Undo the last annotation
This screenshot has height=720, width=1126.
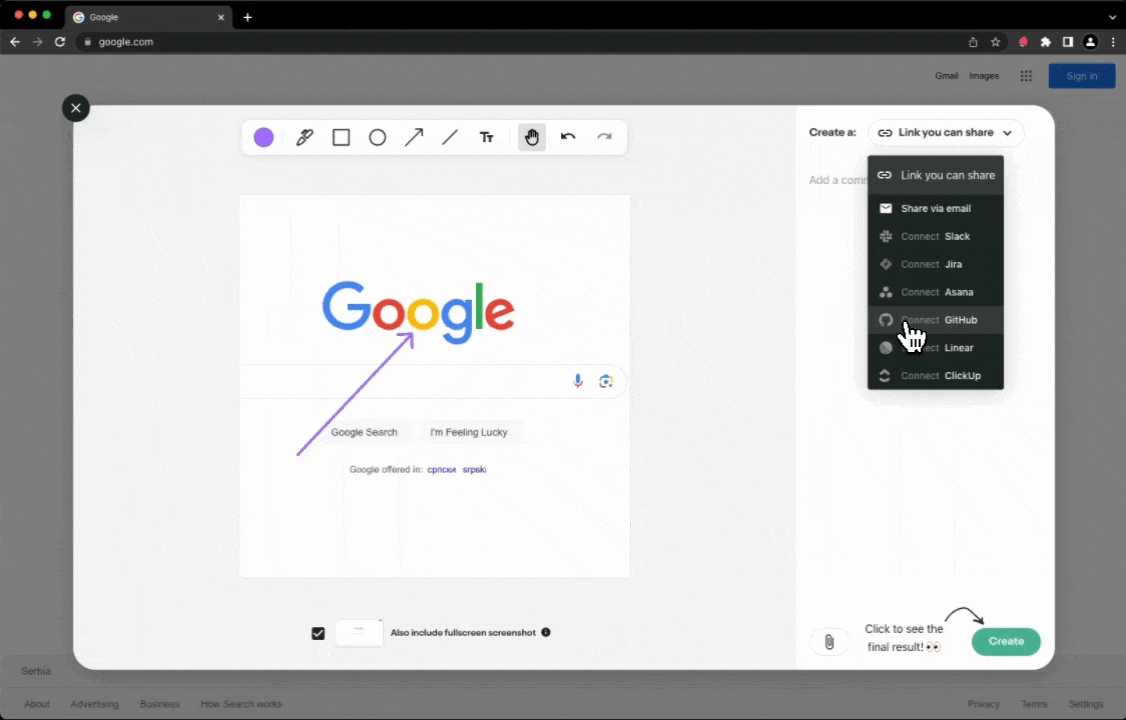coord(568,137)
